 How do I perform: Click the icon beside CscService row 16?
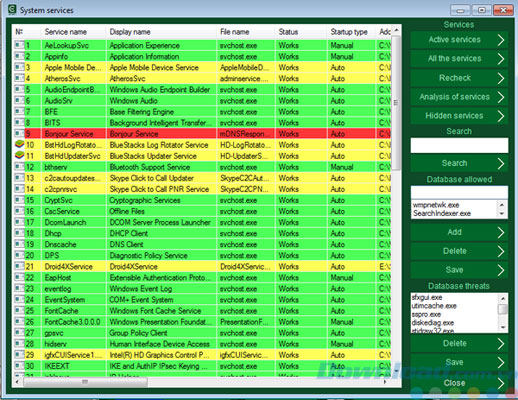tap(19, 211)
